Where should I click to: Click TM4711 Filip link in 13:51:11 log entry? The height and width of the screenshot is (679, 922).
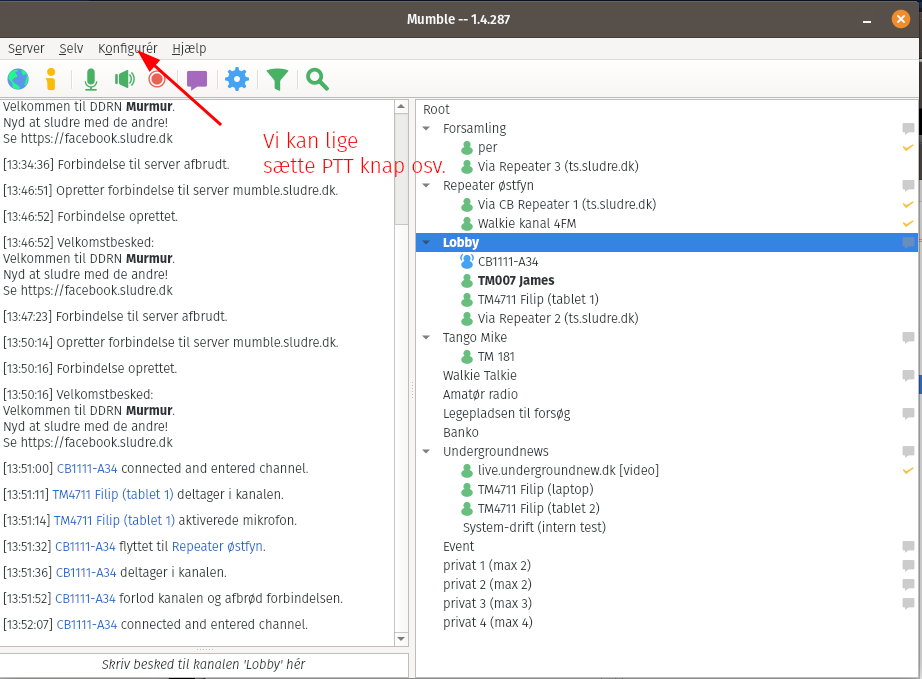tap(113, 494)
